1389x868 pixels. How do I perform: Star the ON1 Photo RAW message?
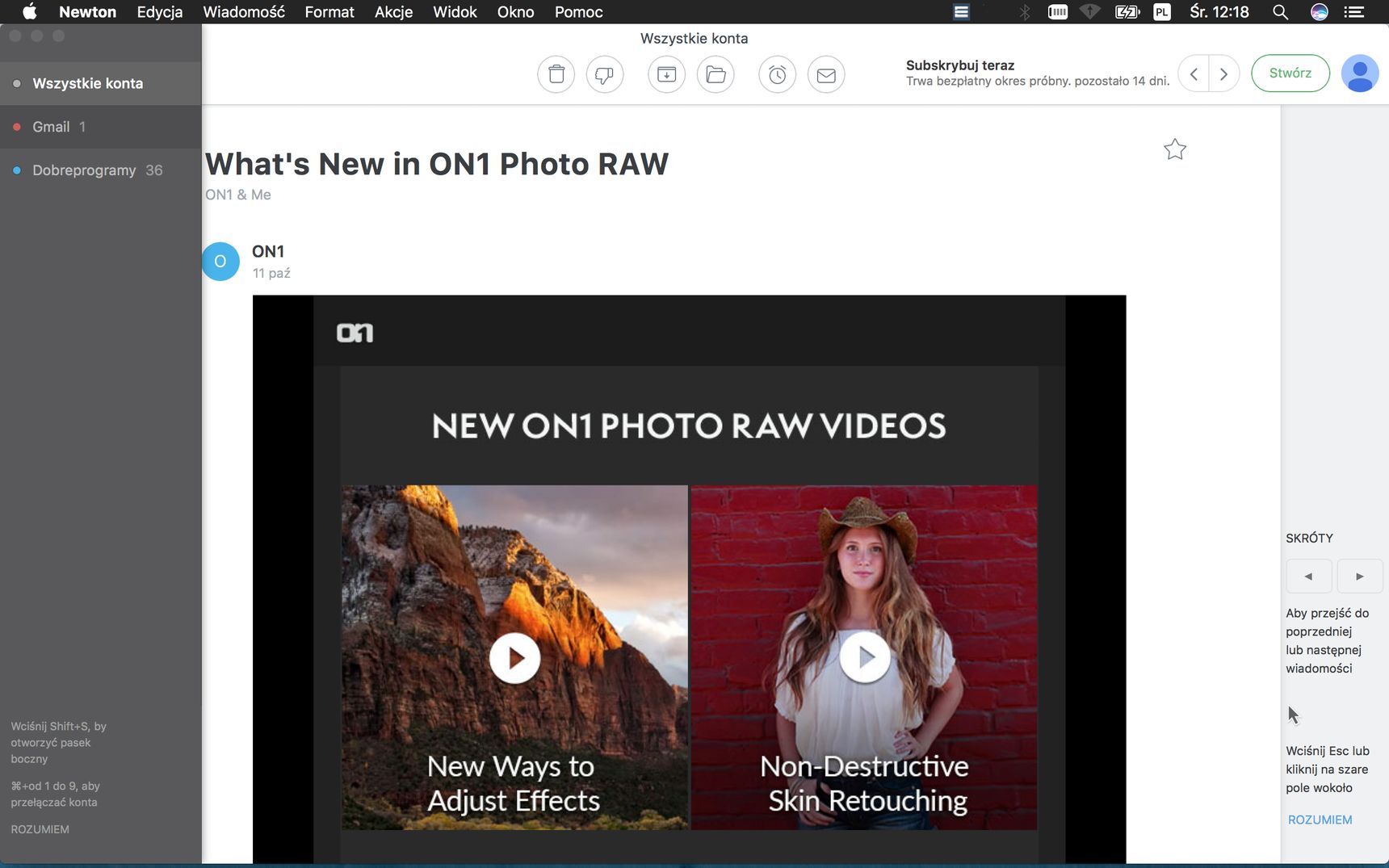[x=1175, y=149]
